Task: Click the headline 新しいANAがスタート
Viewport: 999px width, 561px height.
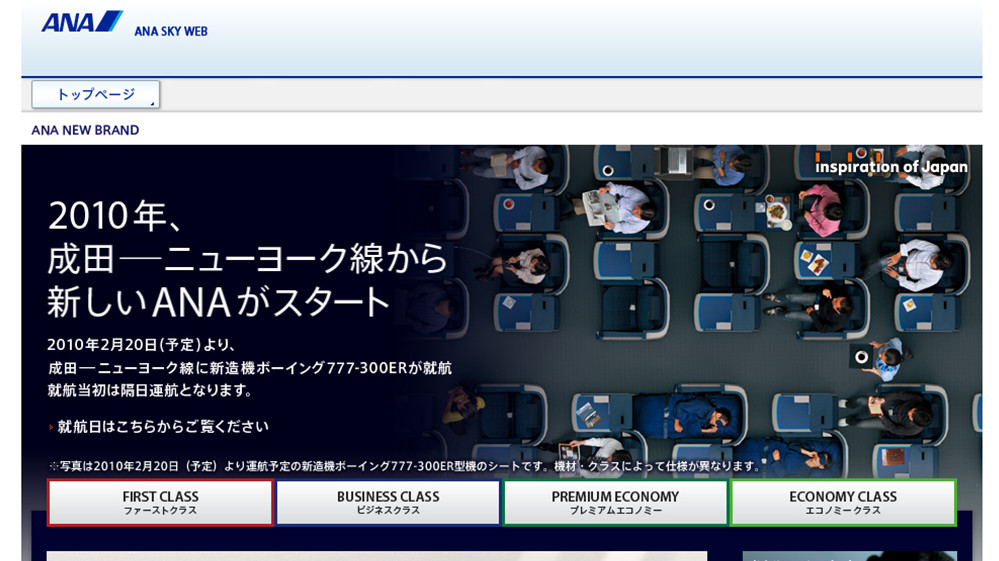Action: (x=219, y=302)
